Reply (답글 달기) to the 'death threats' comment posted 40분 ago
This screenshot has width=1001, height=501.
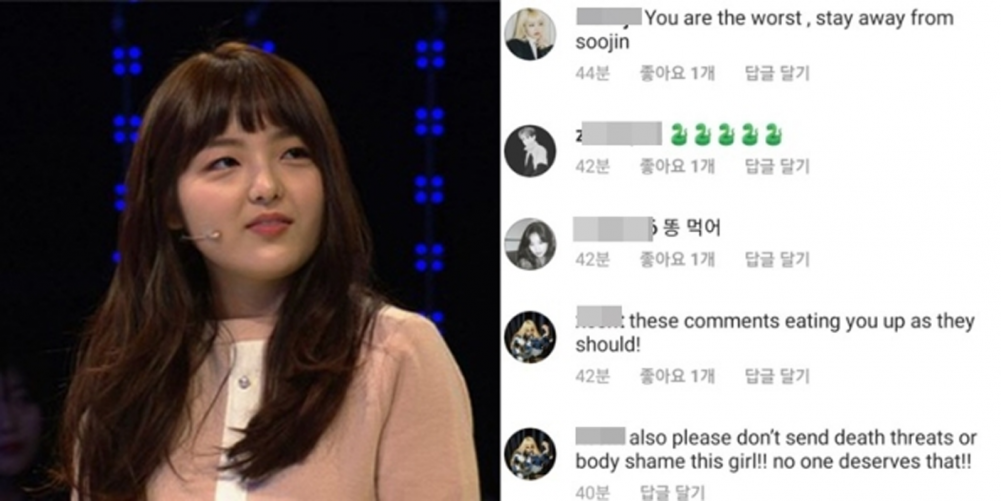[672, 492]
